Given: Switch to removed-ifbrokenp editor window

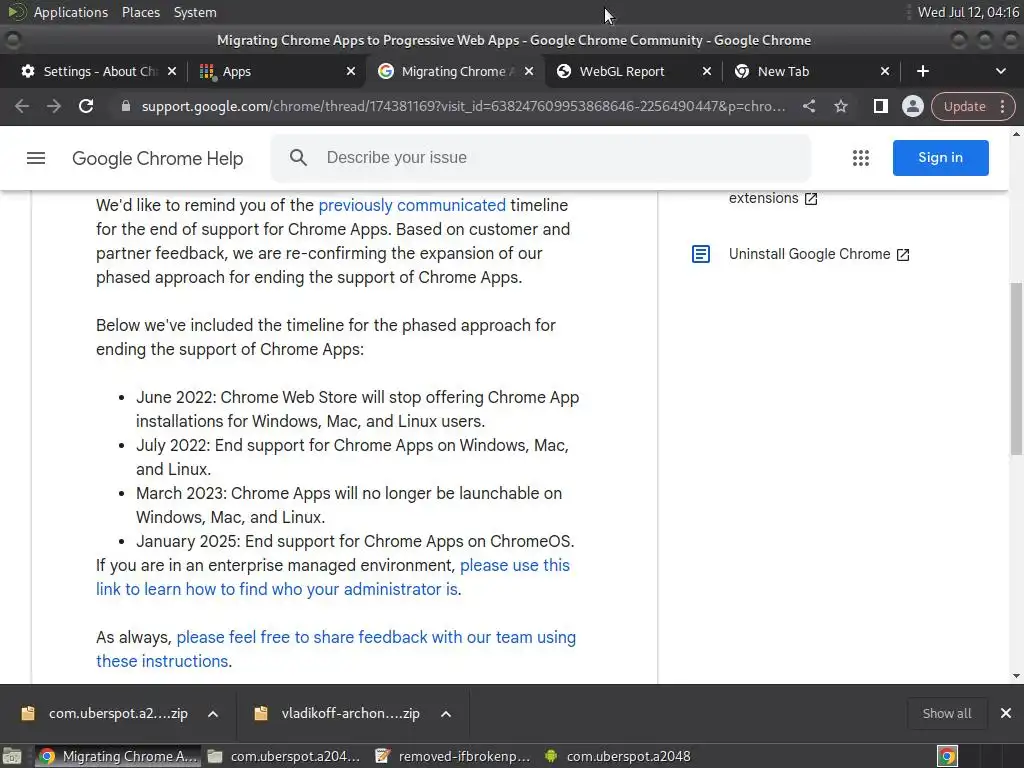Looking at the screenshot, I should [x=454, y=756].
